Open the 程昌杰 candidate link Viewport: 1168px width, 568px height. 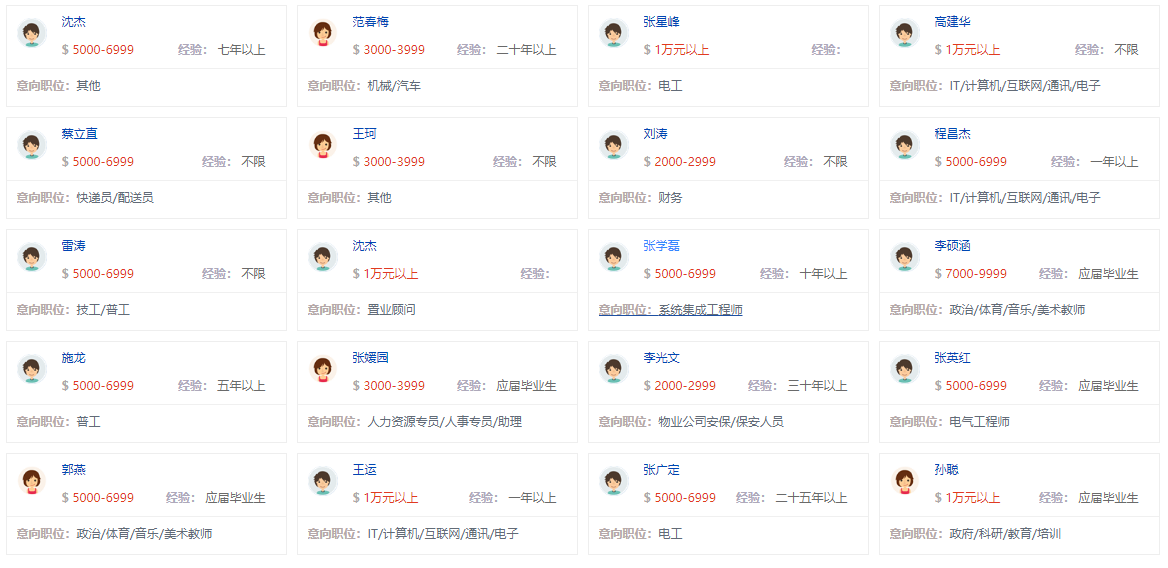[952, 134]
